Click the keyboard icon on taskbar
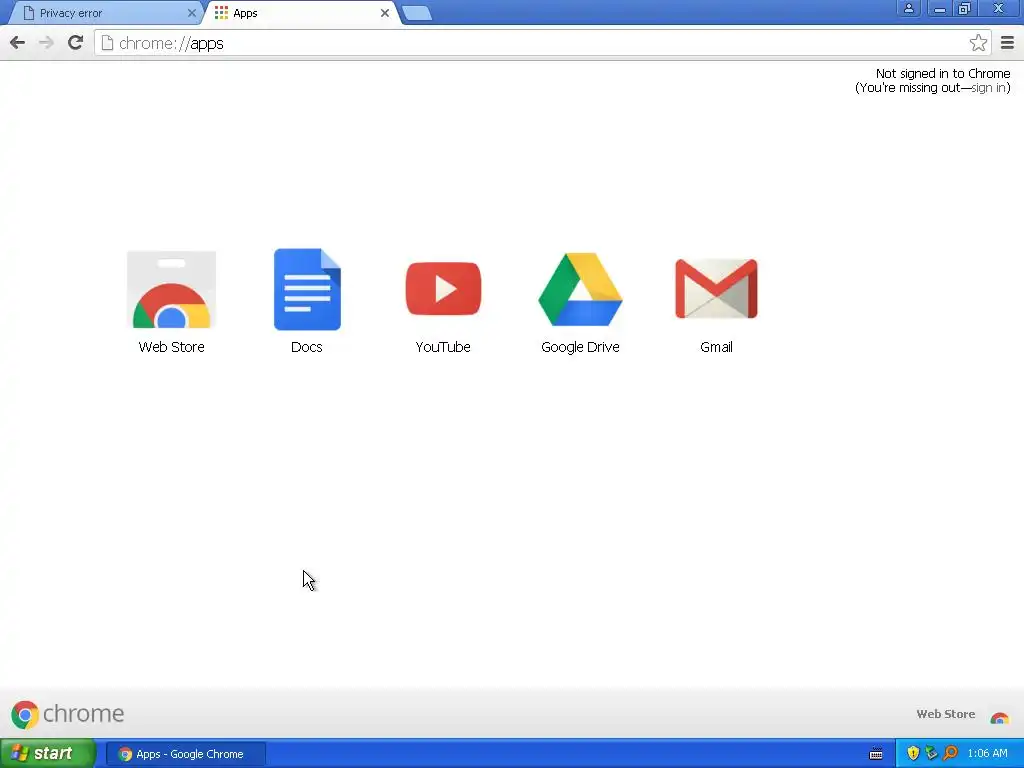The image size is (1024, 768). [876, 754]
